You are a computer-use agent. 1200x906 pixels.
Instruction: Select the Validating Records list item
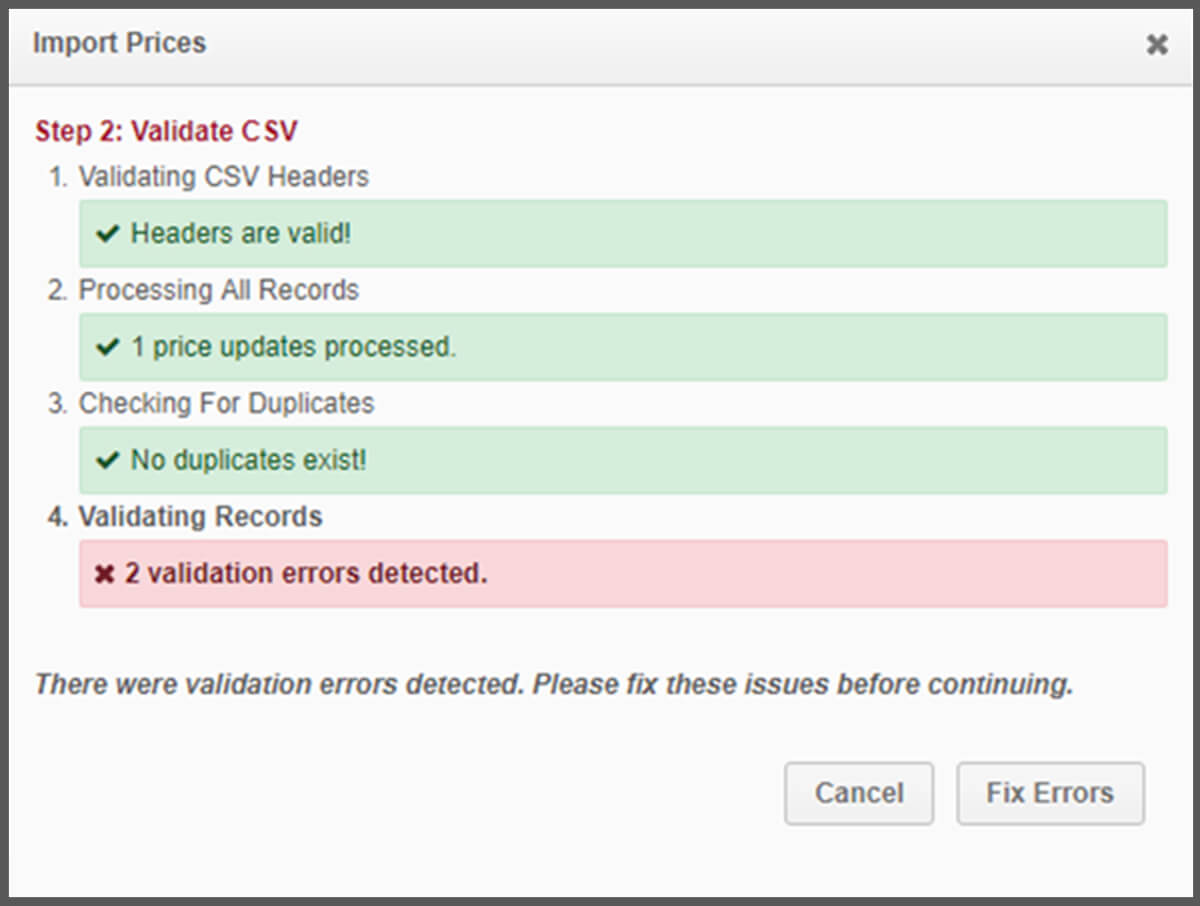200,516
